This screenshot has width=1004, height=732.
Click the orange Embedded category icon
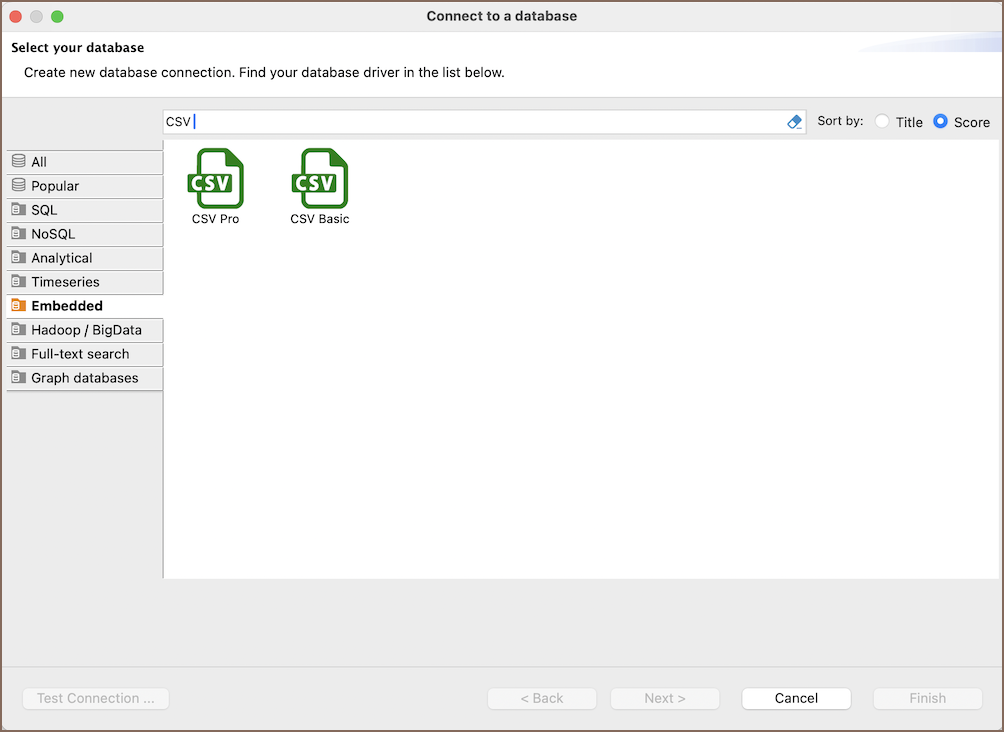coord(18,306)
